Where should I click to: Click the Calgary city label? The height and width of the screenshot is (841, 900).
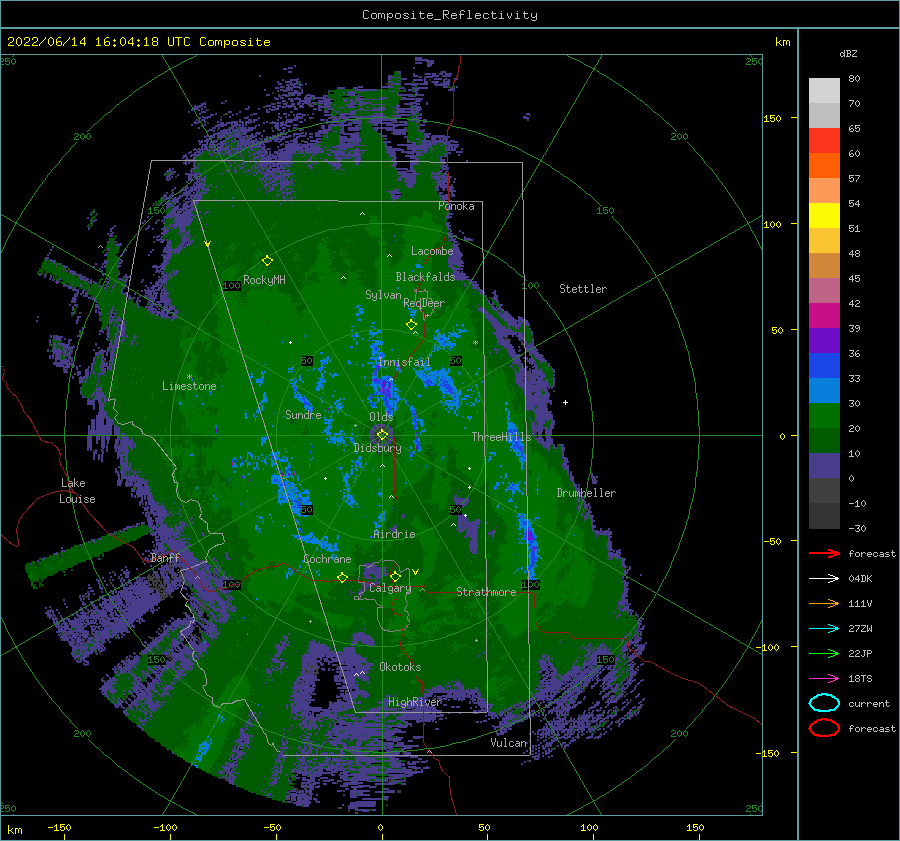[390, 588]
